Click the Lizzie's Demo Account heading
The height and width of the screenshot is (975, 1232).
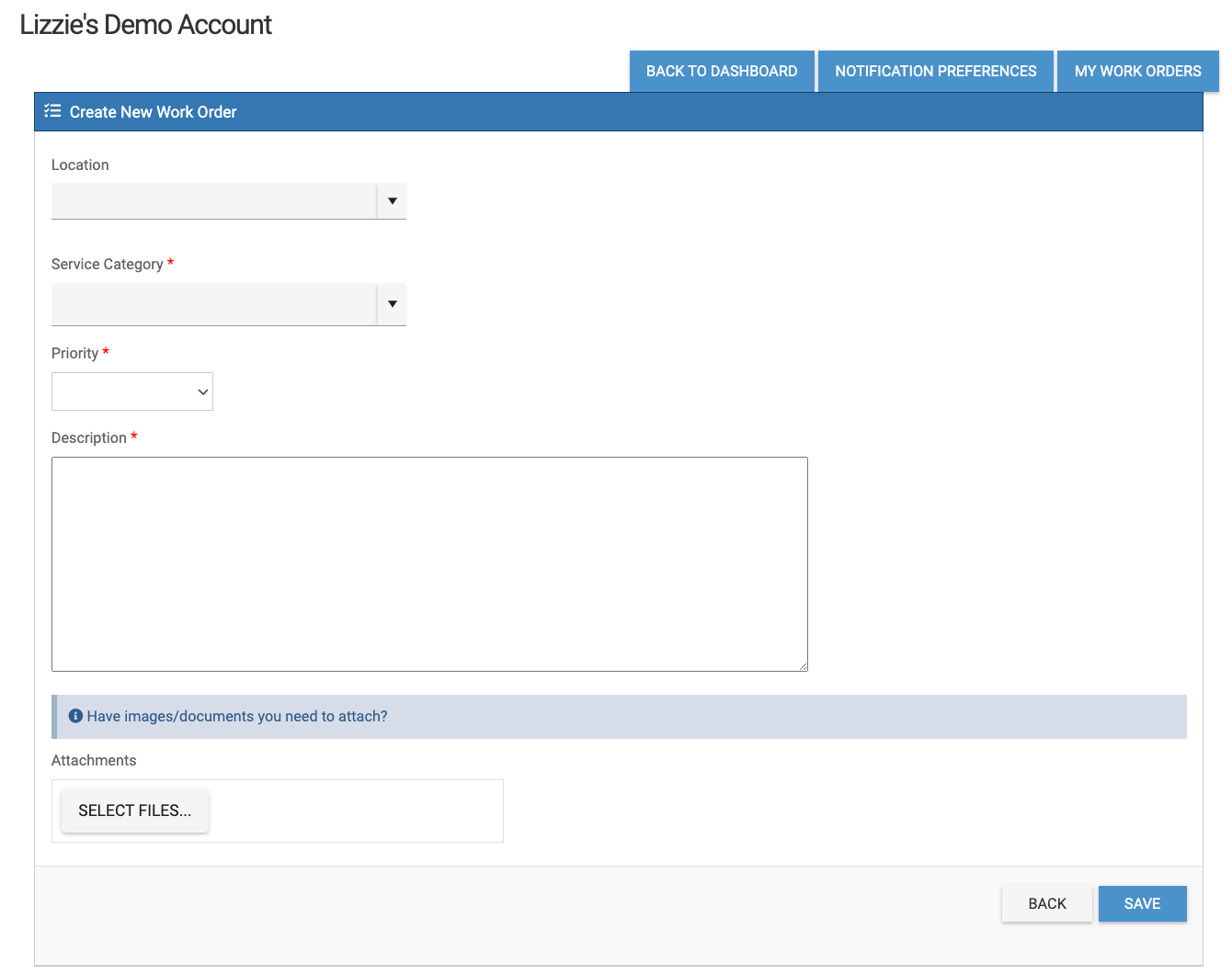(145, 25)
